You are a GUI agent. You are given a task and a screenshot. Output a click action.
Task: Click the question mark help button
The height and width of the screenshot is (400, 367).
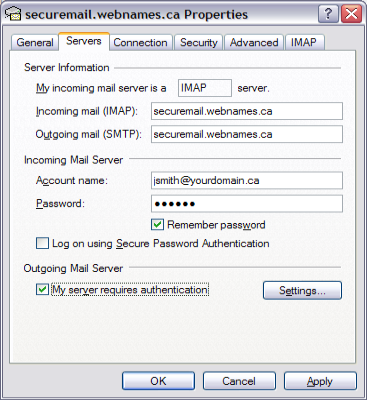[329, 14]
